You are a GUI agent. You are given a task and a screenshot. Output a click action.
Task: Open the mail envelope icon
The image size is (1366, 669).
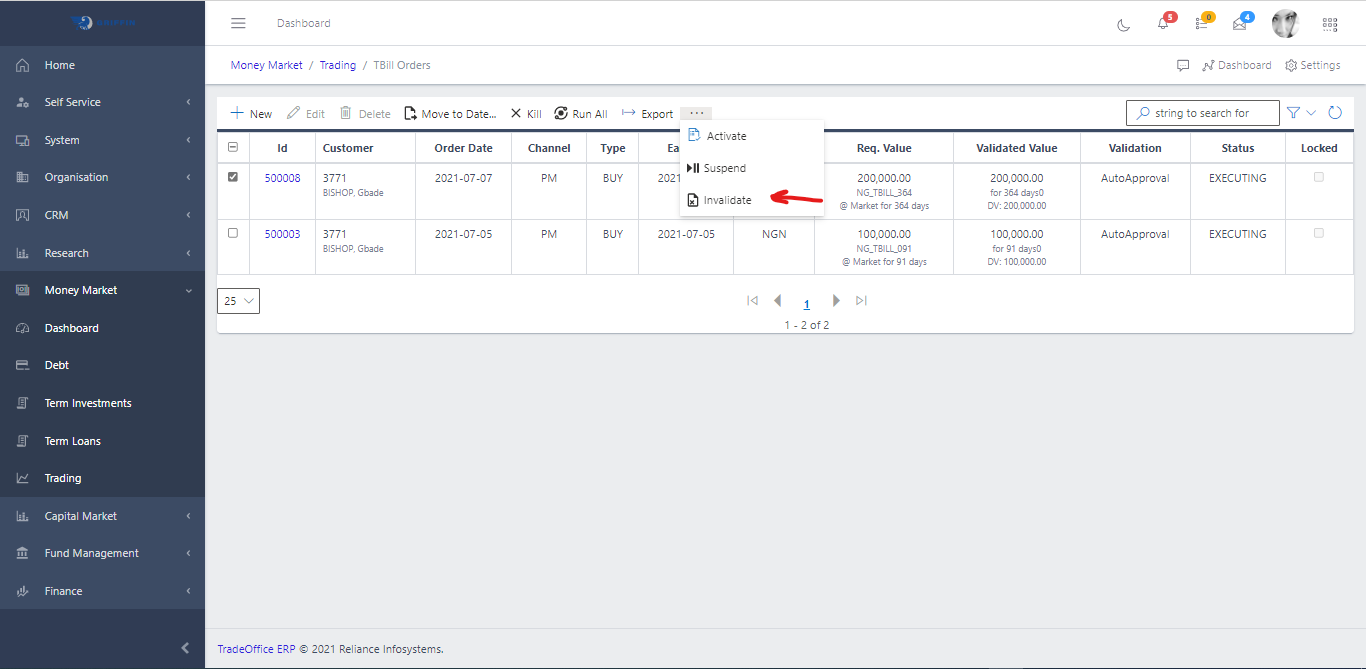click(x=1239, y=24)
